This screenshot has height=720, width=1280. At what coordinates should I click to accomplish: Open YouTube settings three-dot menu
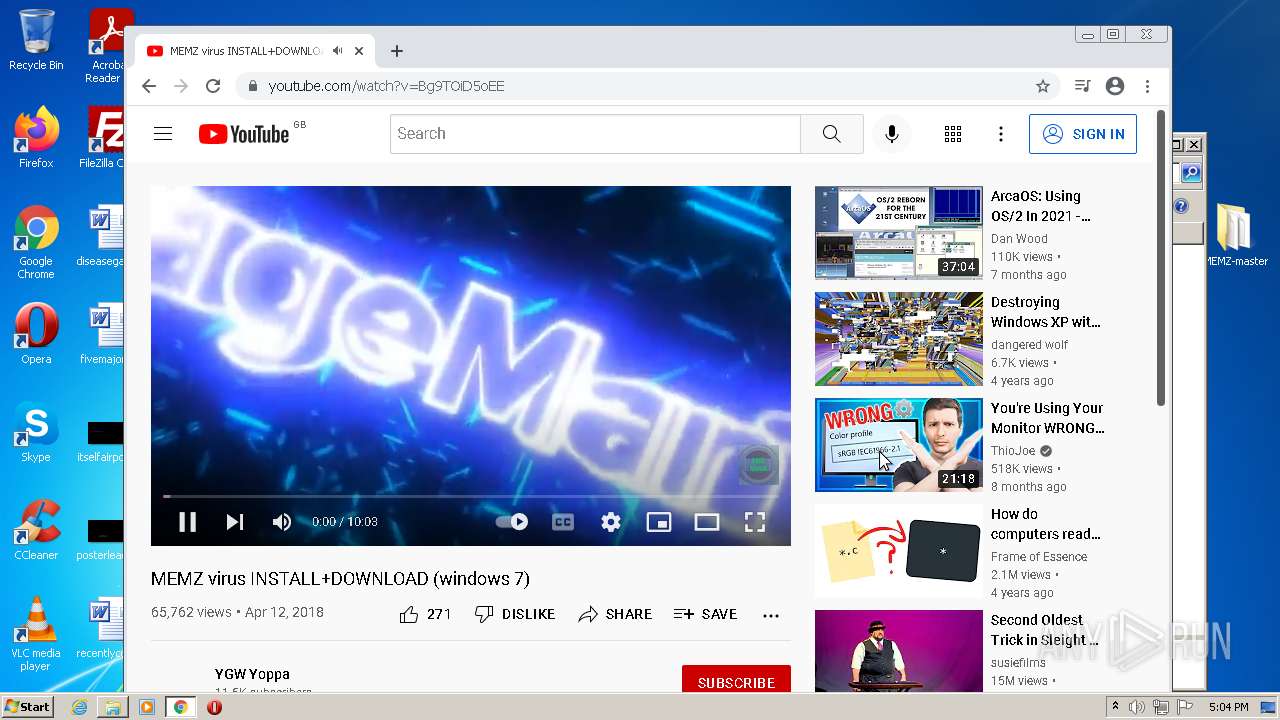tap(1001, 134)
